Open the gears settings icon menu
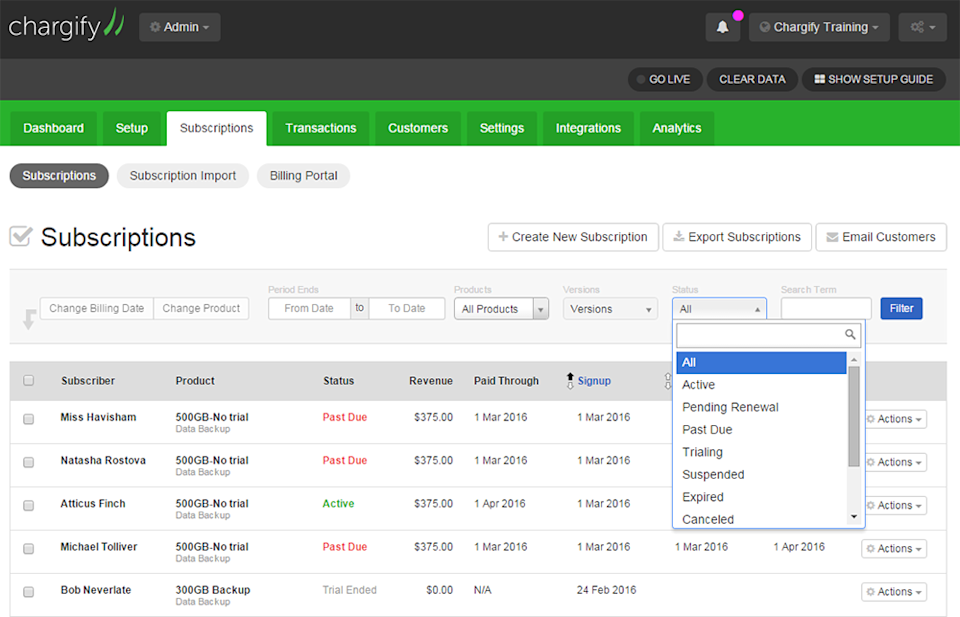The width and height of the screenshot is (960, 617). [x=923, y=28]
